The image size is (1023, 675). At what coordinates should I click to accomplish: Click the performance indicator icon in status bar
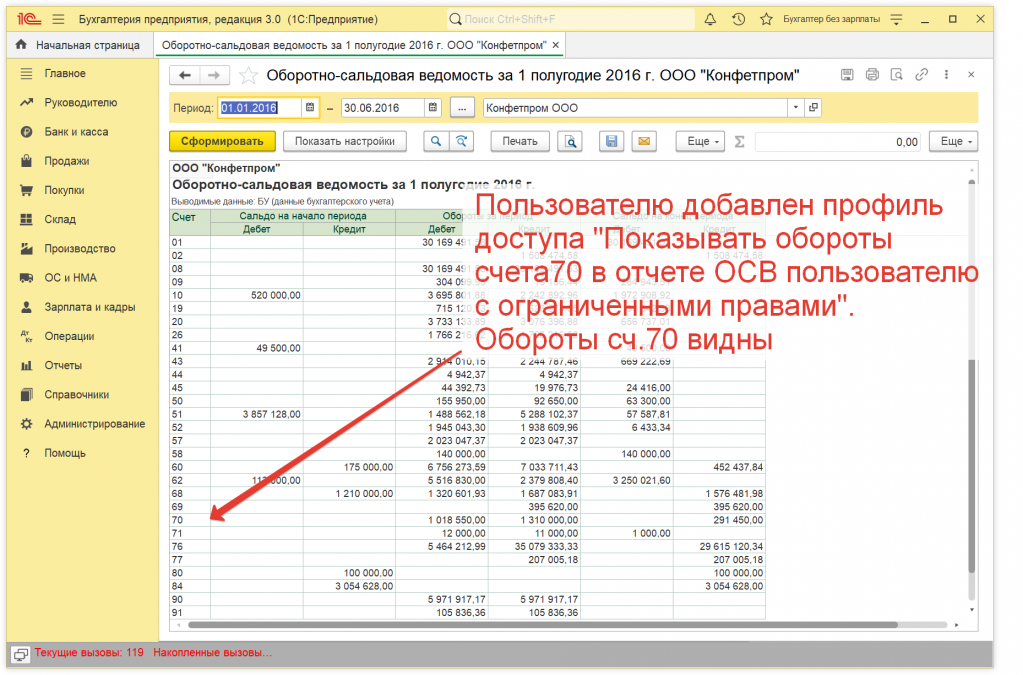pos(20,653)
